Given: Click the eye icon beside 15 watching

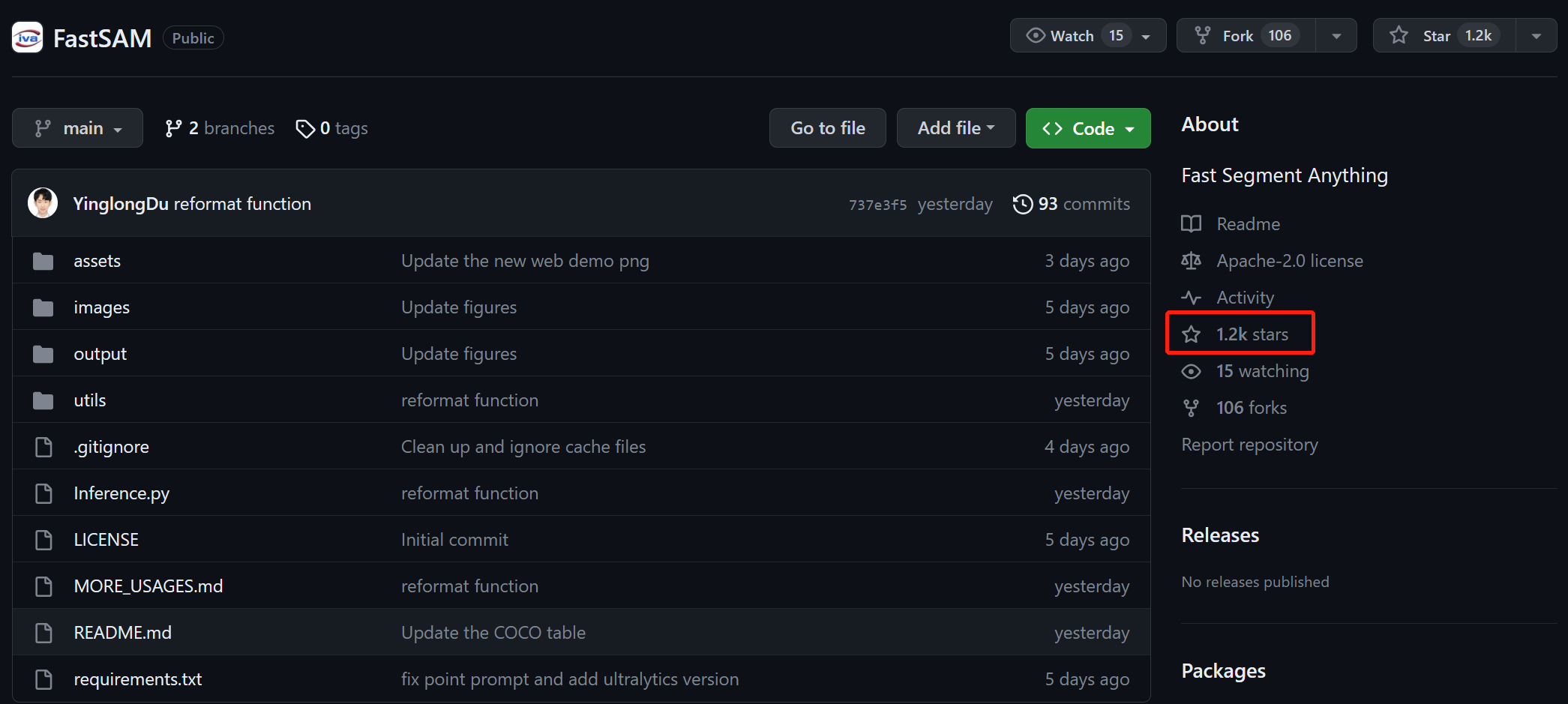Looking at the screenshot, I should pos(1191,371).
